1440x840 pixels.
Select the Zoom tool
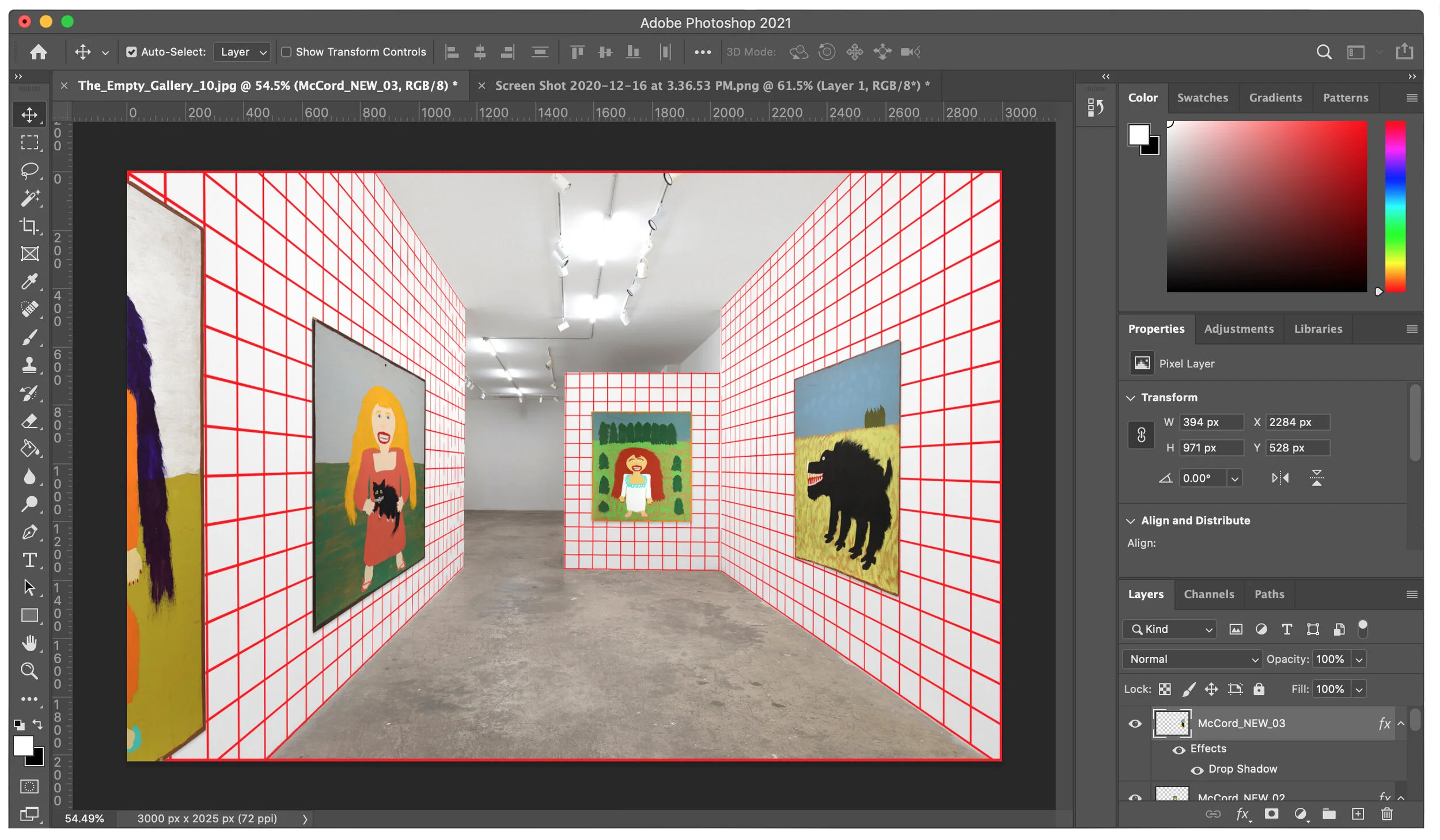(29, 671)
